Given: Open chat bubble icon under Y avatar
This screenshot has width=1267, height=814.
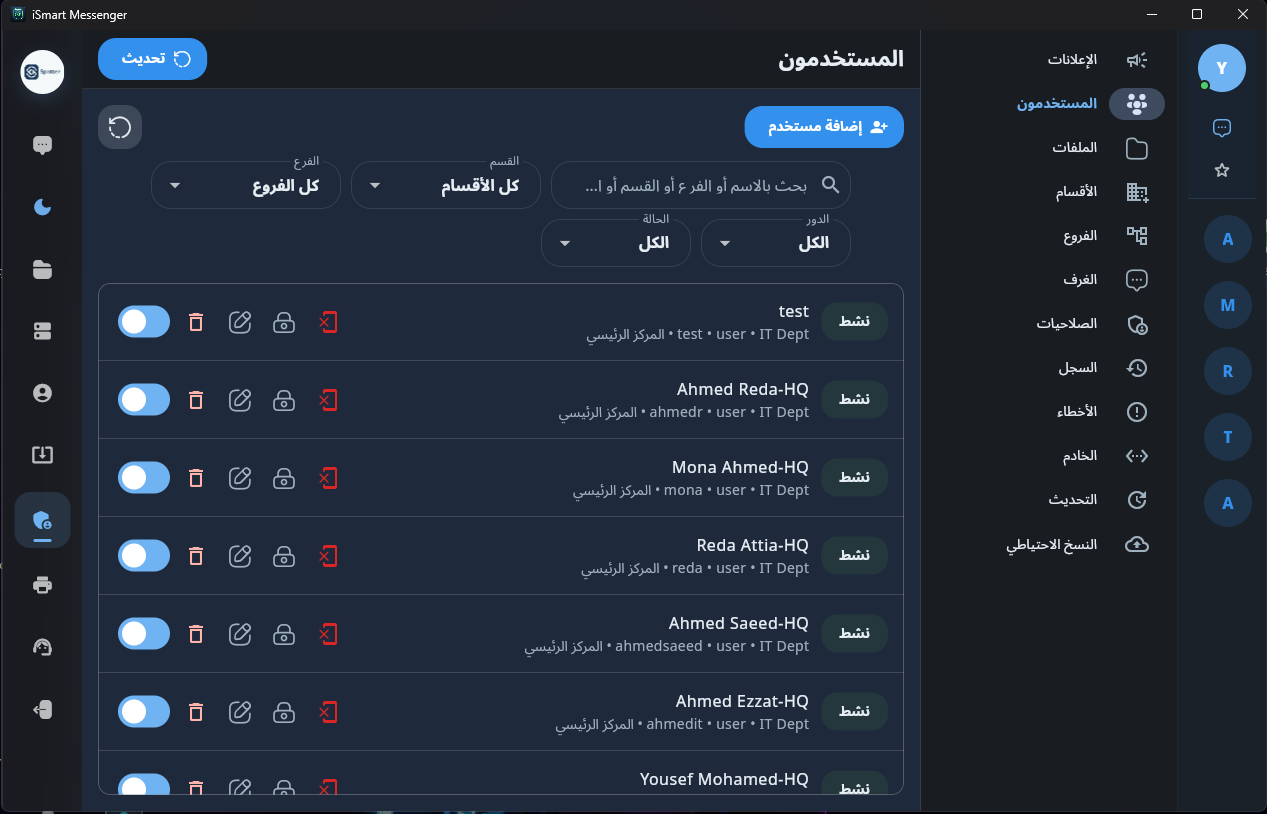Looking at the screenshot, I should [x=1221, y=127].
